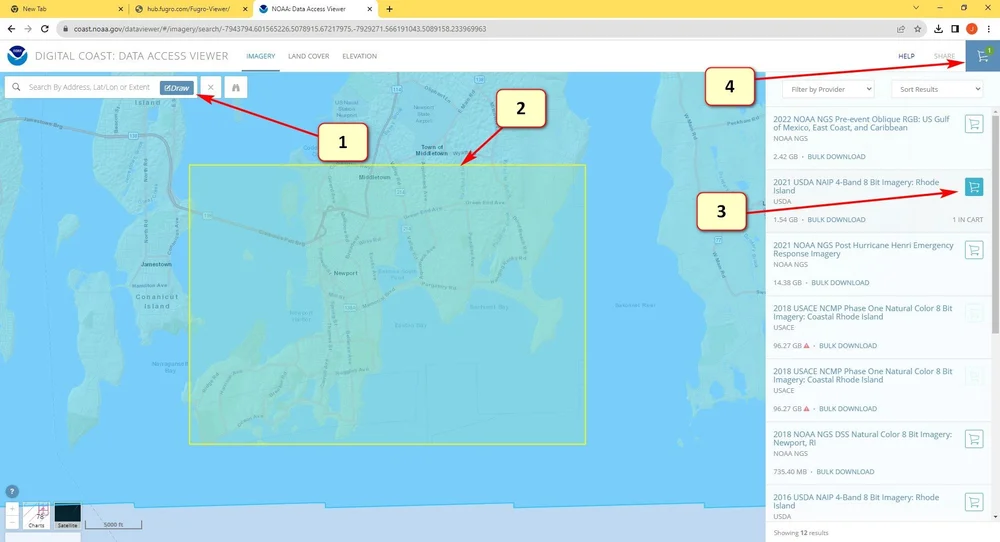Reload the page
Screen dimensions: 1000x542
click(x=45, y=29)
